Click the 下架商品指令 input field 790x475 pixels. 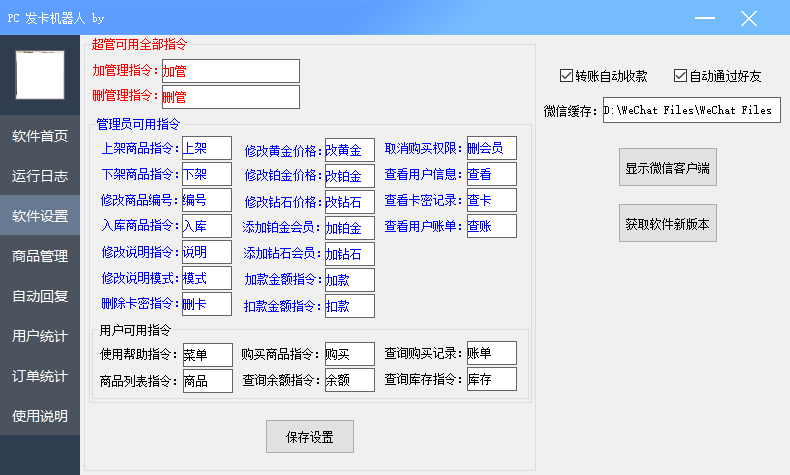pyautogui.click(x=207, y=174)
